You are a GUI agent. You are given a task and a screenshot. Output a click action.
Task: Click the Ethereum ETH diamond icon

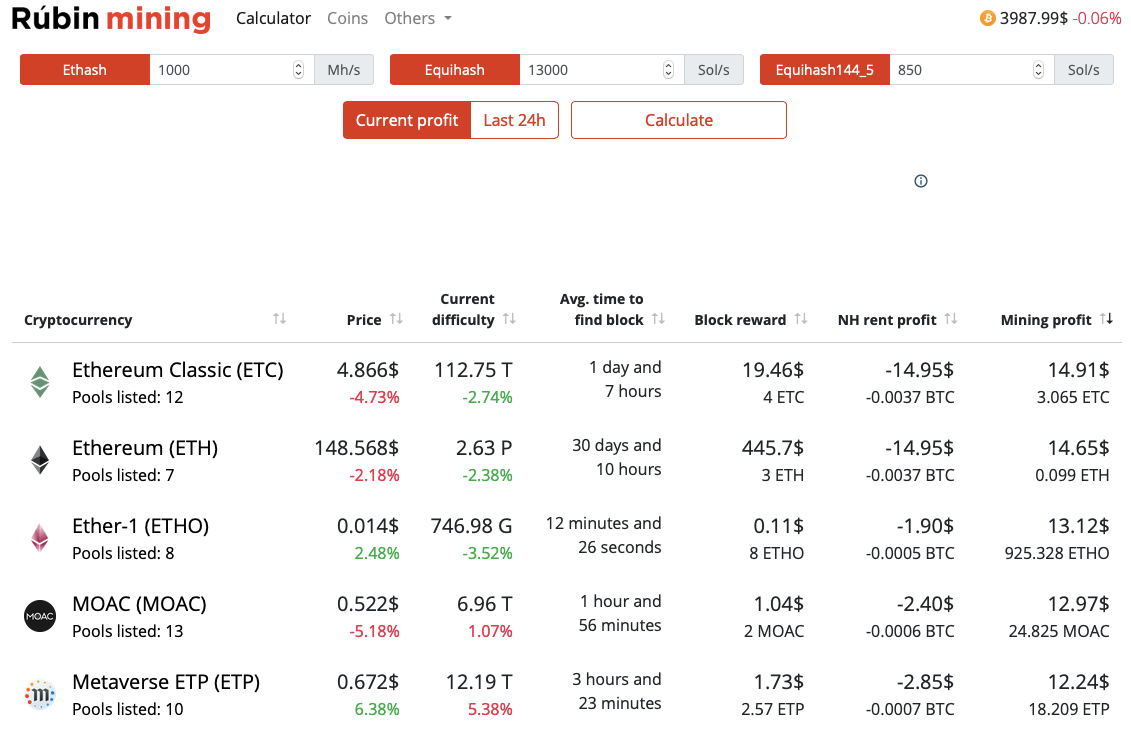pyautogui.click(x=40, y=460)
